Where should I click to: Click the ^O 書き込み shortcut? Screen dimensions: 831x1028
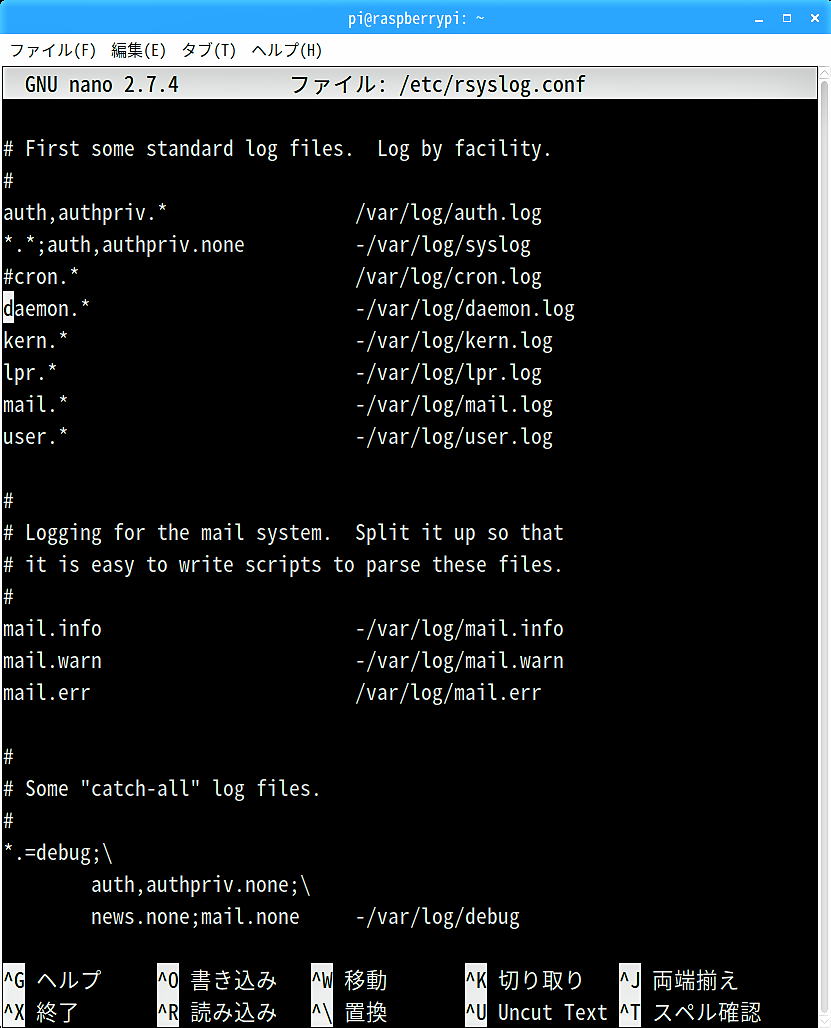[217, 980]
